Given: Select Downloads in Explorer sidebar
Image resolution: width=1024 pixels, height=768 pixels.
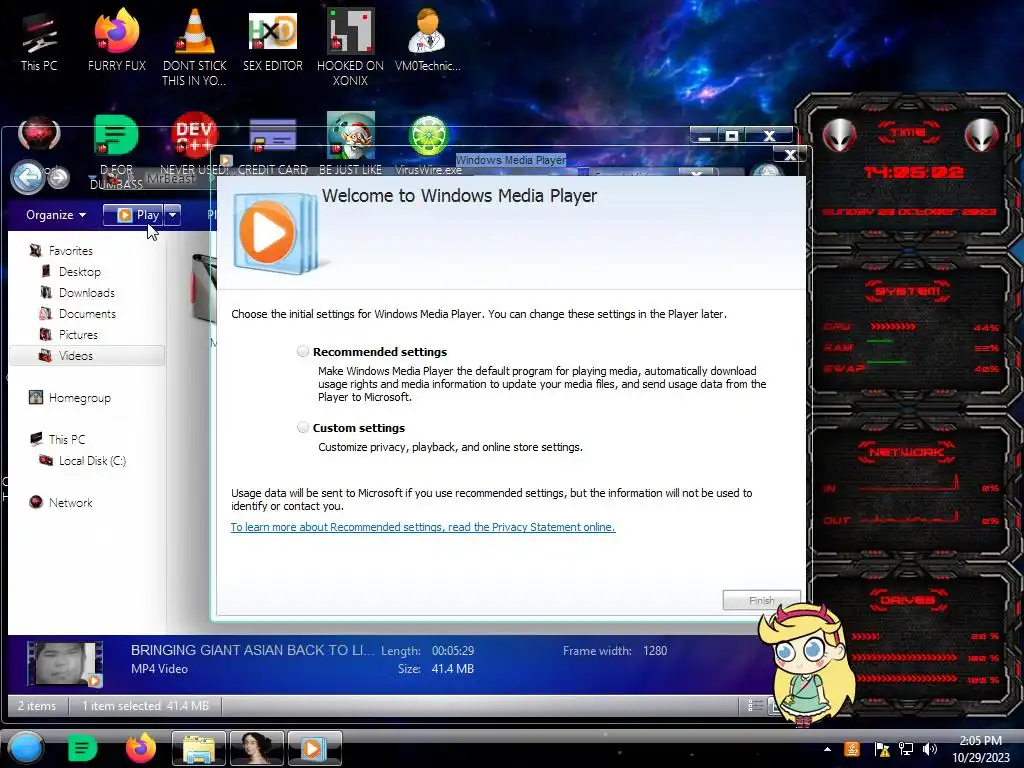Looking at the screenshot, I should pyautogui.click(x=86, y=293).
